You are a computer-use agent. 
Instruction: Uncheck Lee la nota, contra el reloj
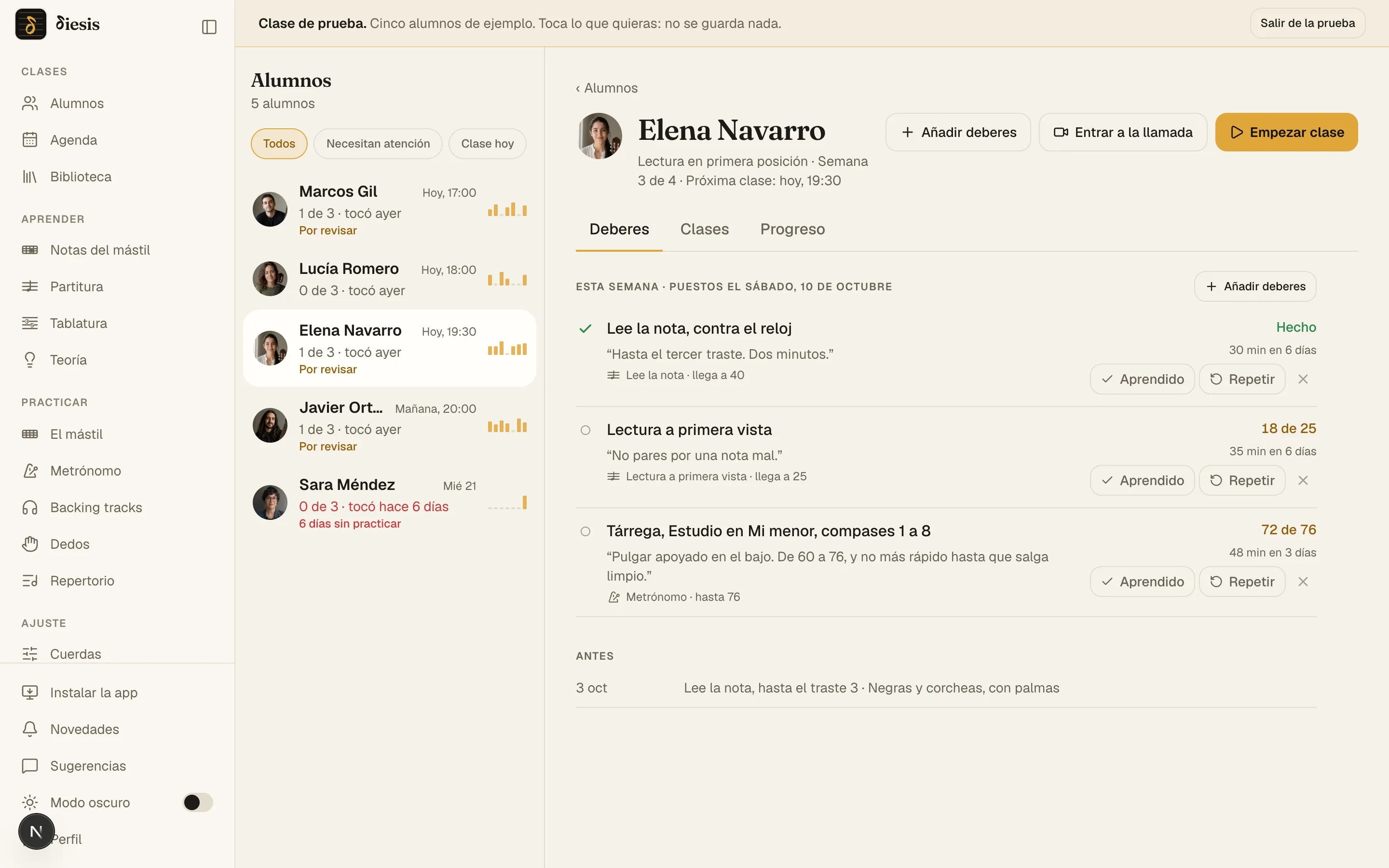[x=586, y=329]
